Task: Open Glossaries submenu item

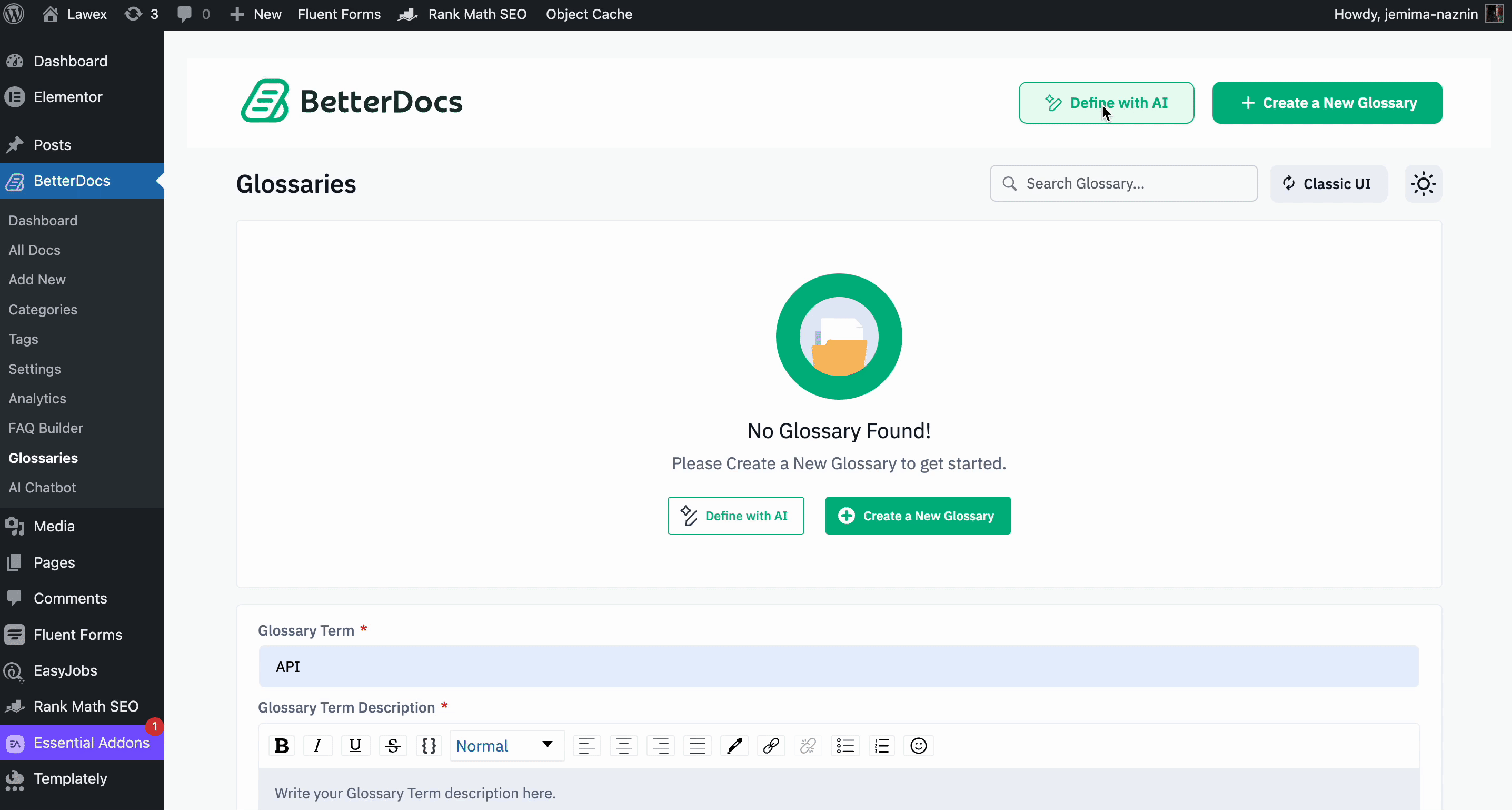Action: pos(44,458)
